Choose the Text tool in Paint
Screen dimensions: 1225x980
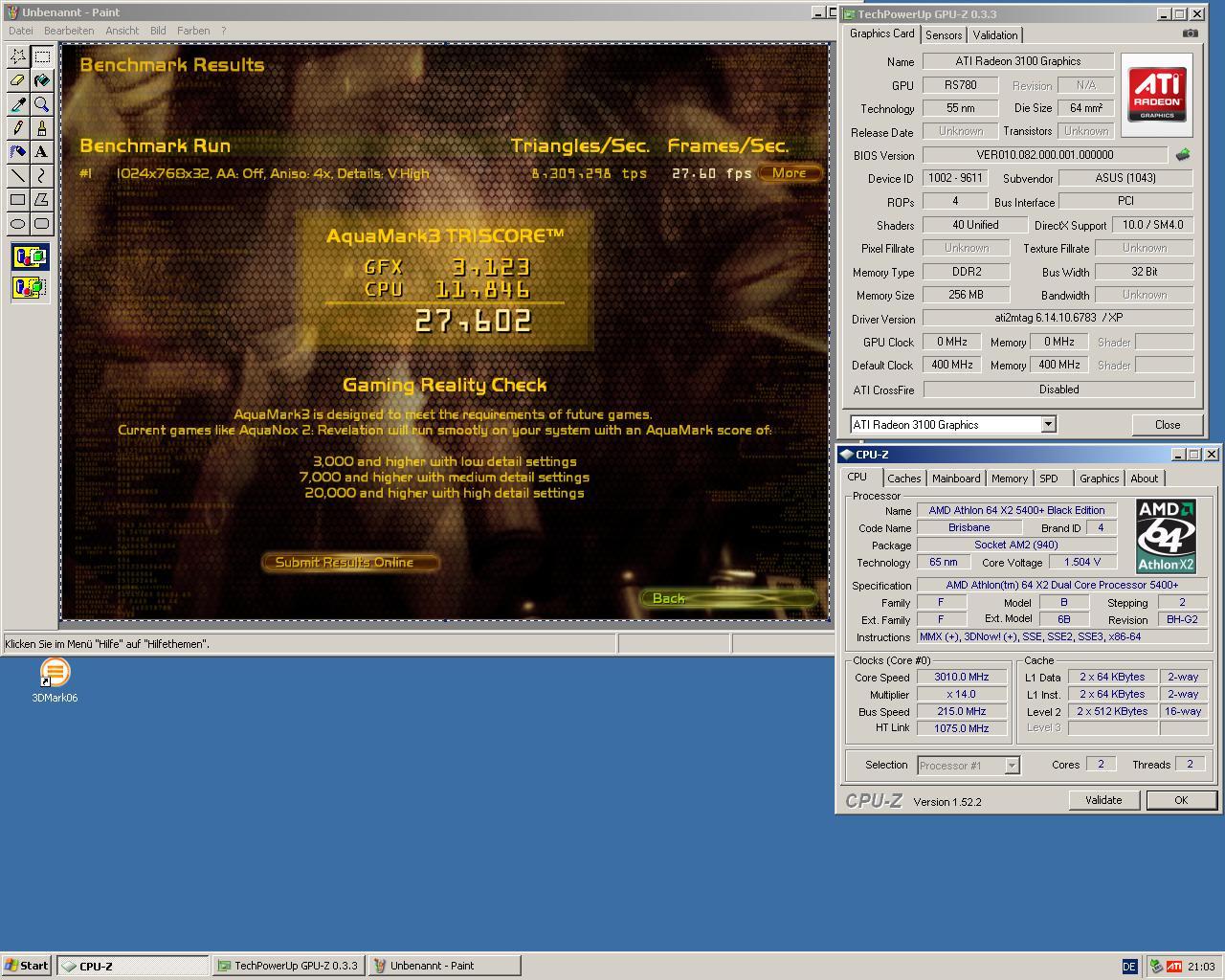pyautogui.click(x=42, y=152)
